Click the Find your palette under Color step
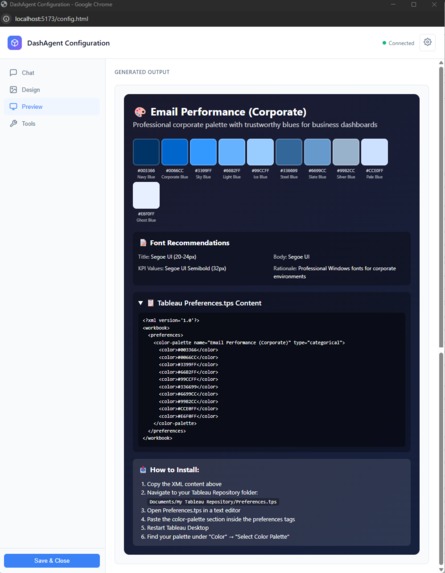The image size is (445, 573). pyautogui.click(x=215, y=536)
